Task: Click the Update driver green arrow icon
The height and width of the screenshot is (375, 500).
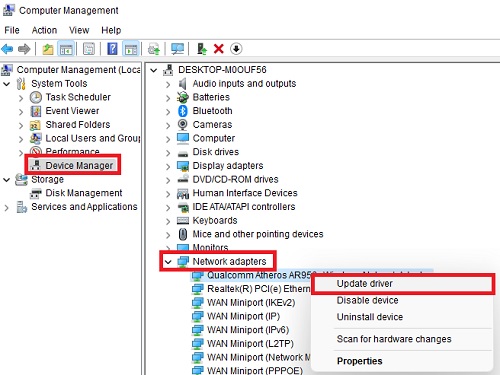Action: coord(202,49)
